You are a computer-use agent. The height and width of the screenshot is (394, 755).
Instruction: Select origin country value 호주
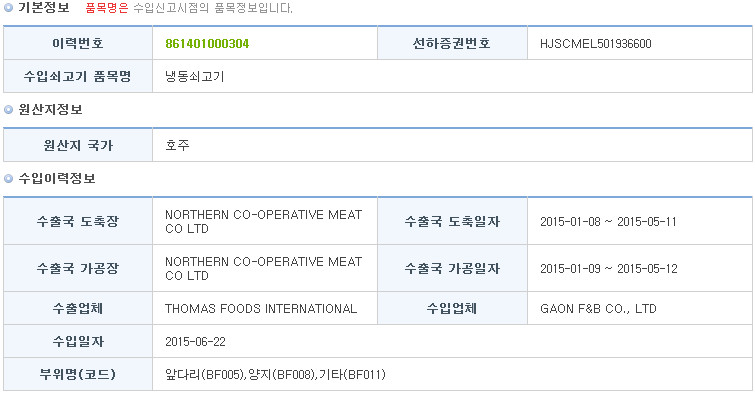(x=177, y=145)
